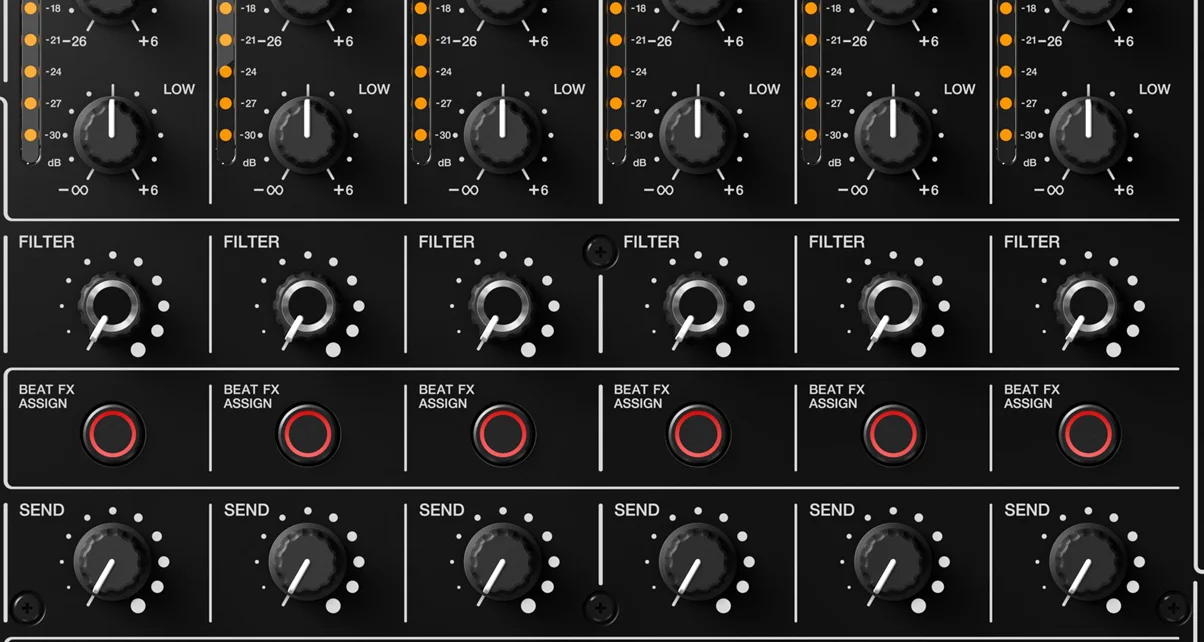This screenshot has width=1204, height=642.
Task: Select the FILTER knob on channel 4
Action: [x=695, y=304]
